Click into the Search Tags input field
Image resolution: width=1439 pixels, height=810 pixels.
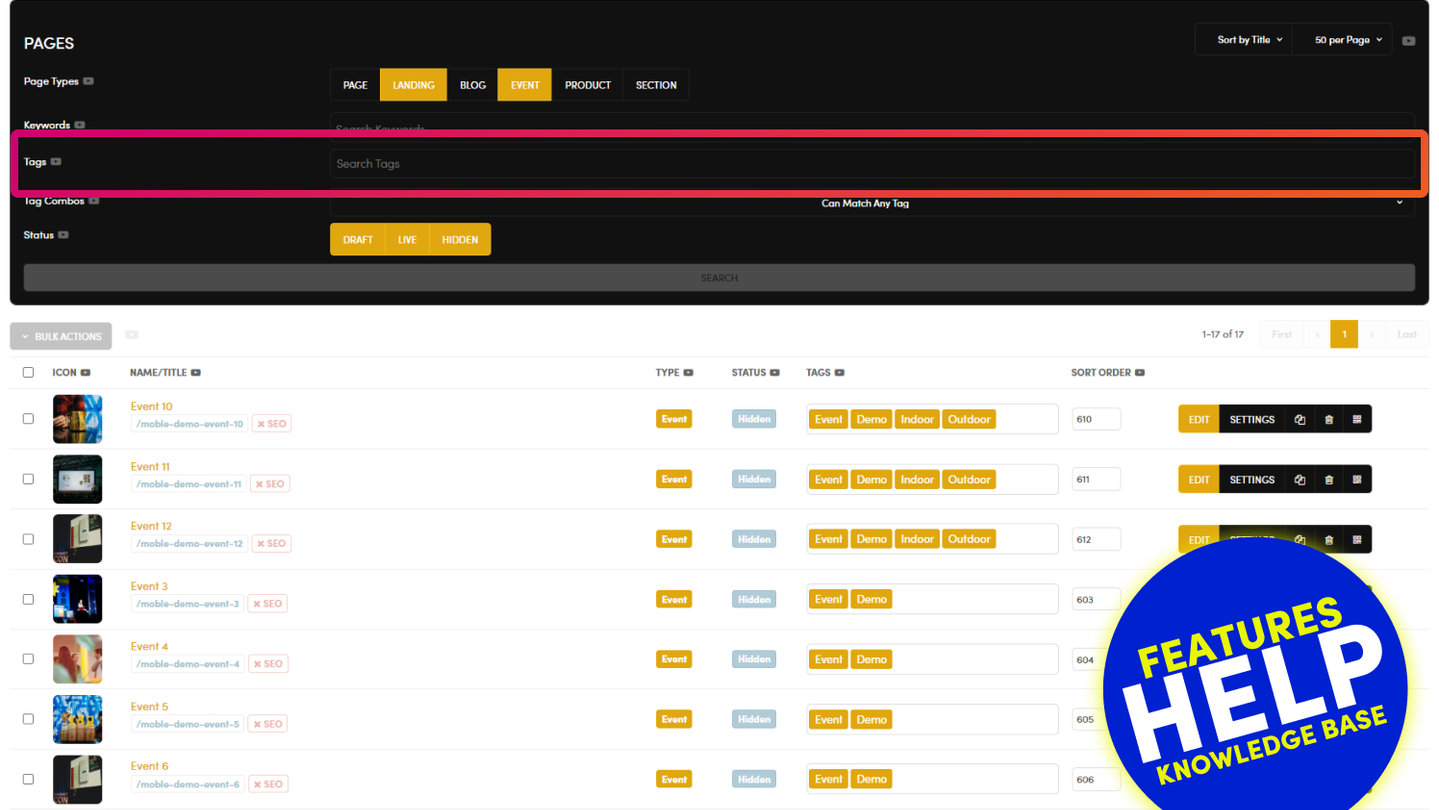(x=870, y=164)
